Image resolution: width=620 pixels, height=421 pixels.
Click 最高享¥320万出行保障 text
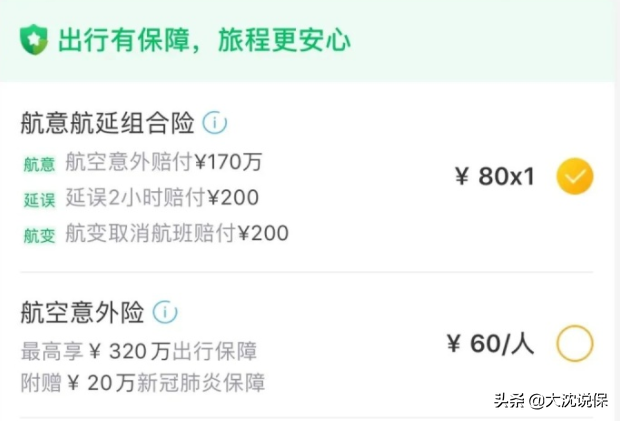[x=139, y=351]
